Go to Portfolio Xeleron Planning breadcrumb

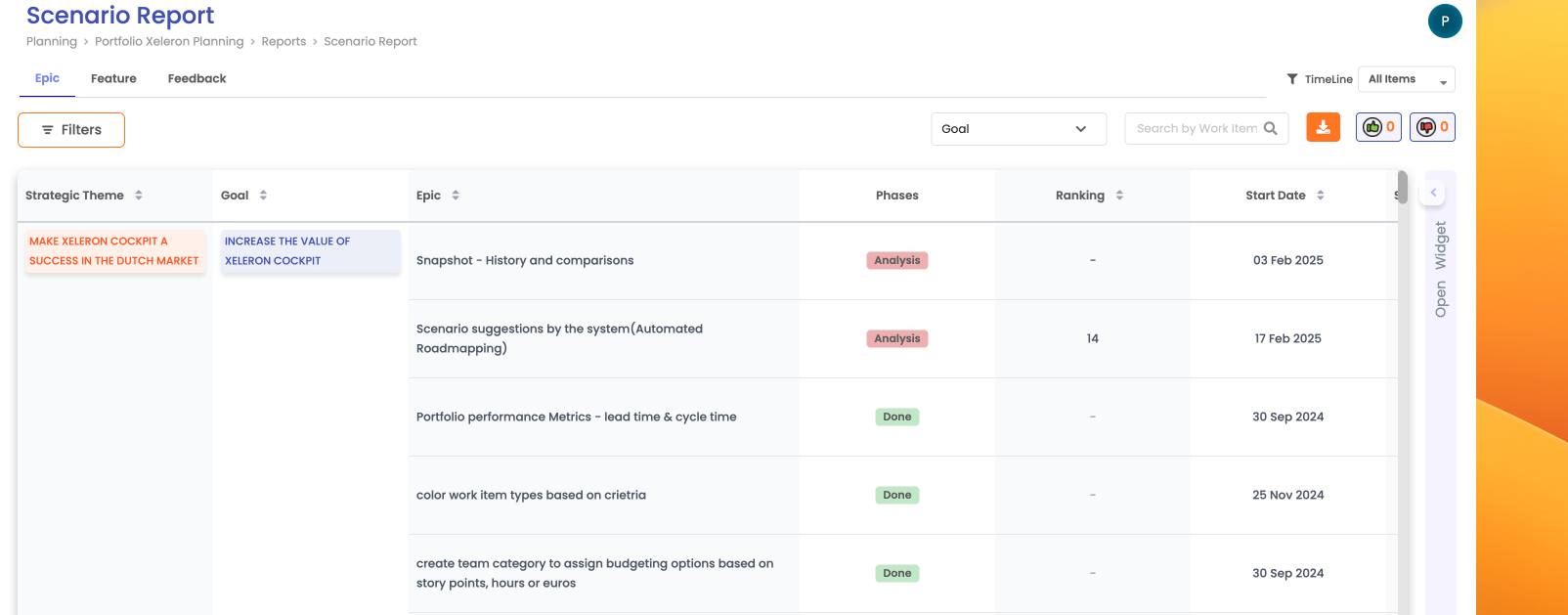pyautogui.click(x=169, y=41)
